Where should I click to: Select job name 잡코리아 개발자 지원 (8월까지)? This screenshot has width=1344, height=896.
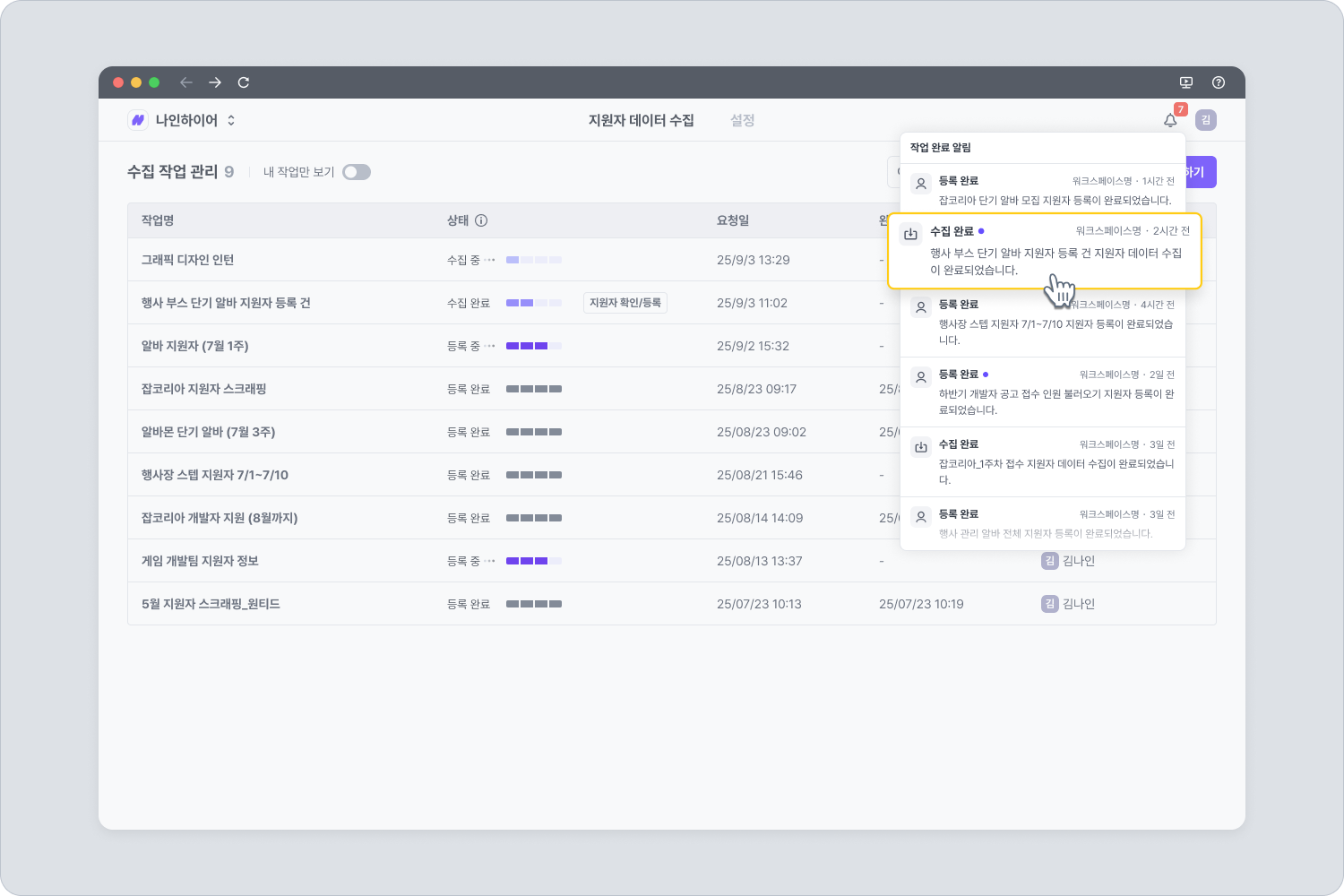tap(220, 518)
